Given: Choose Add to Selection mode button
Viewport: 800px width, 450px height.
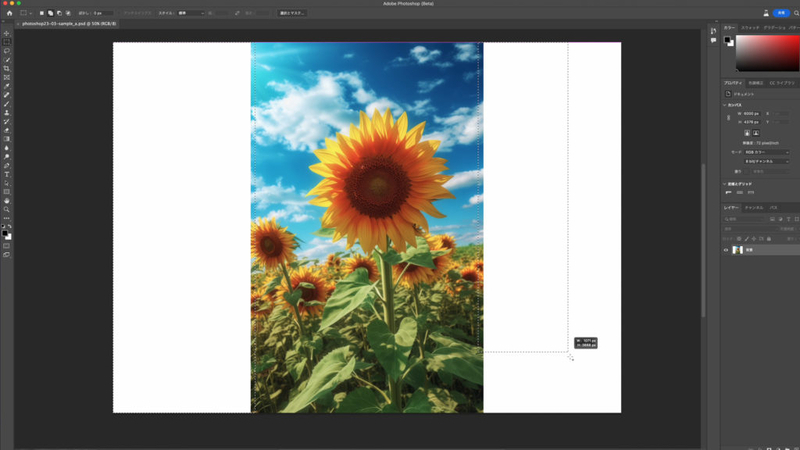Looking at the screenshot, I should [x=50, y=13].
